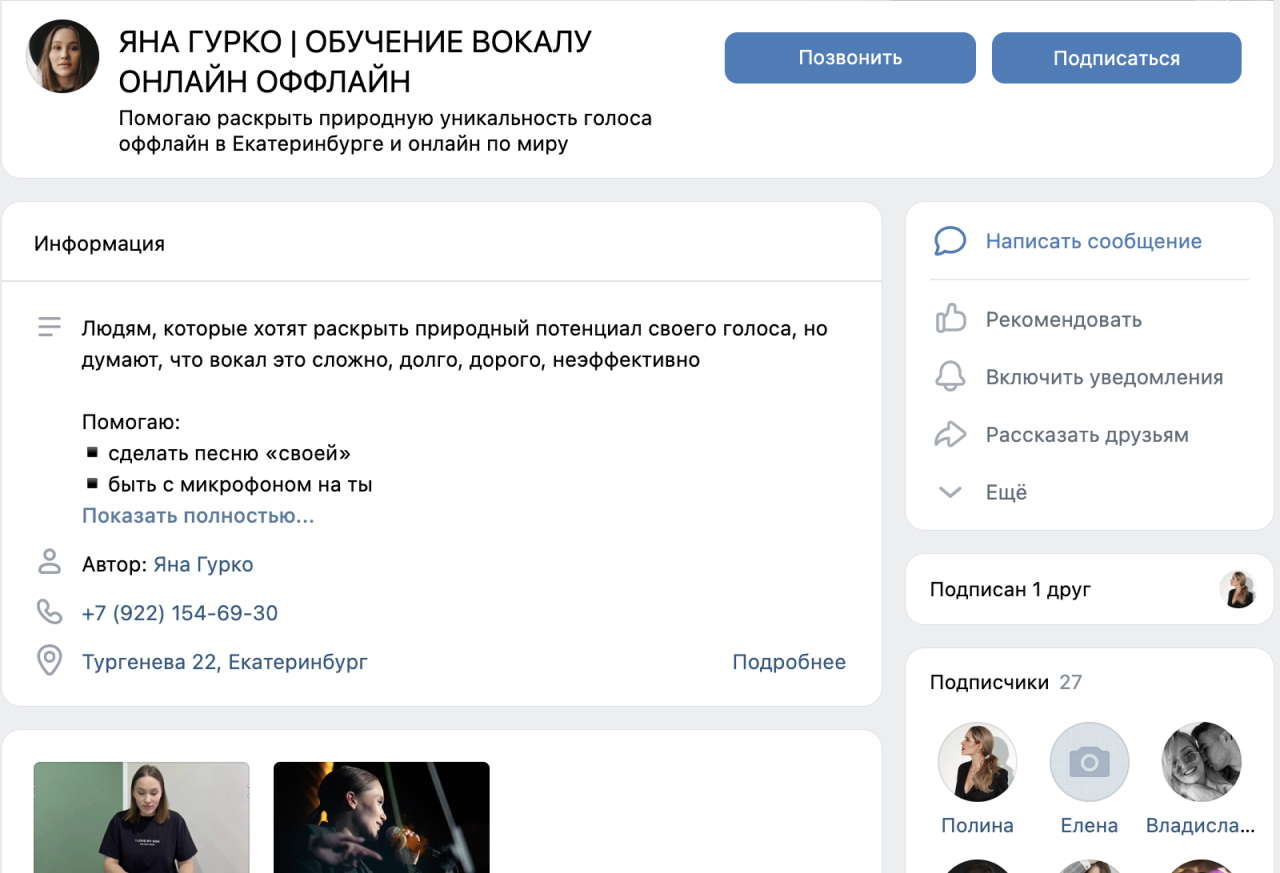
Task: Open the community avatar photo
Action: [x=63, y=56]
